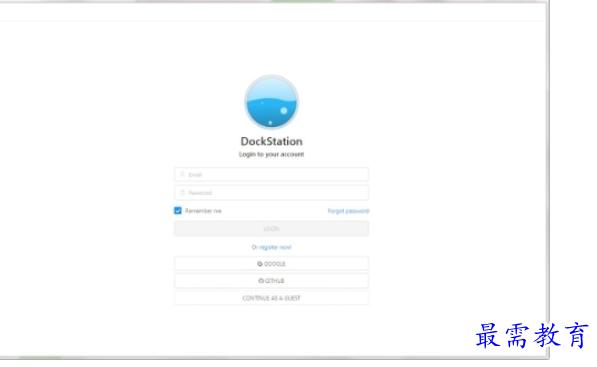Click the DockStation logo
This screenshot has height=367, width=597.
[x=271, y=102]
